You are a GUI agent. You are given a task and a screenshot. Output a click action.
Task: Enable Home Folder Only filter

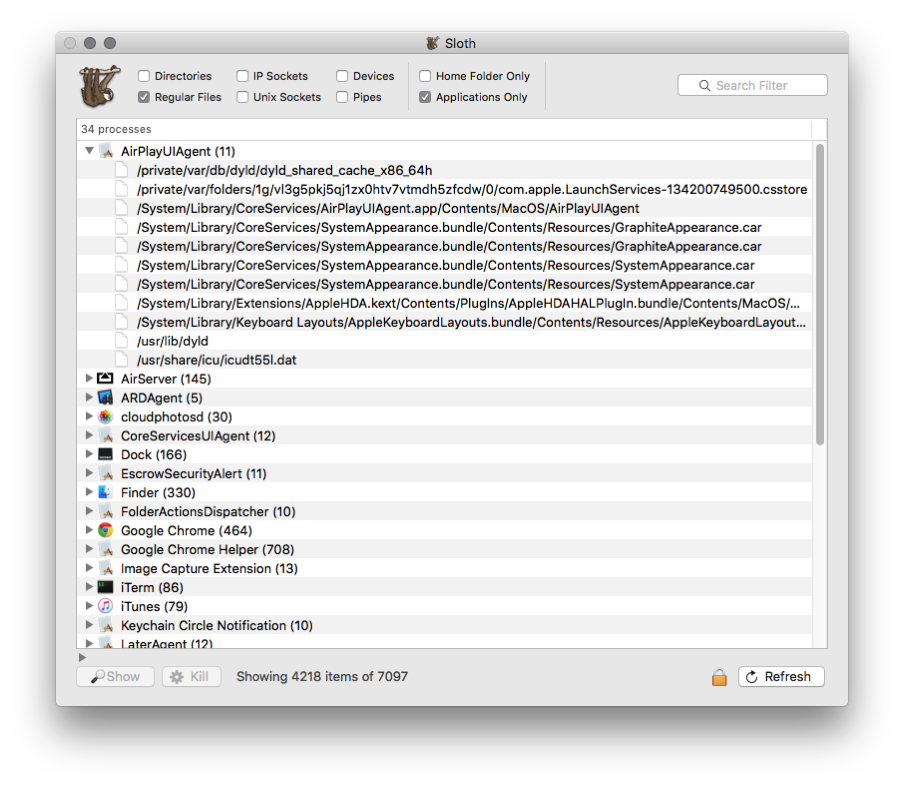coord(425,76)
